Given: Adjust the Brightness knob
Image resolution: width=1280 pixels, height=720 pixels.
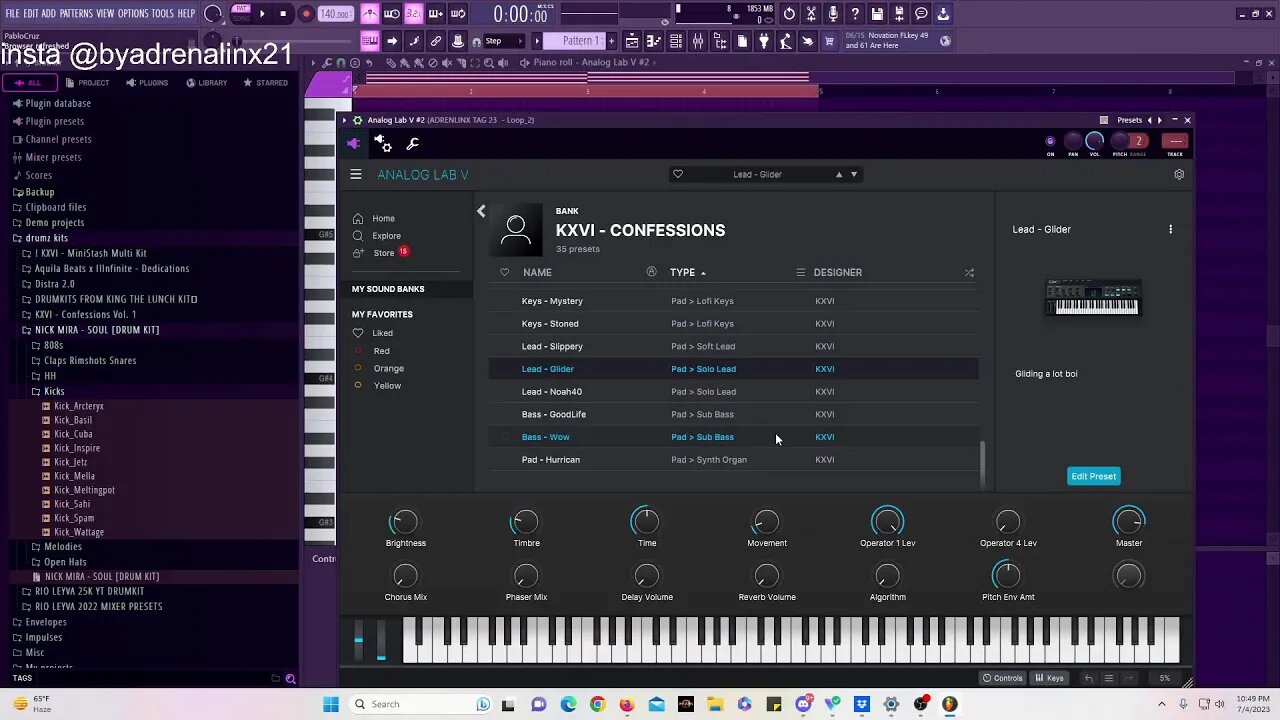Looking at the screenshot, I should [404, 521].
